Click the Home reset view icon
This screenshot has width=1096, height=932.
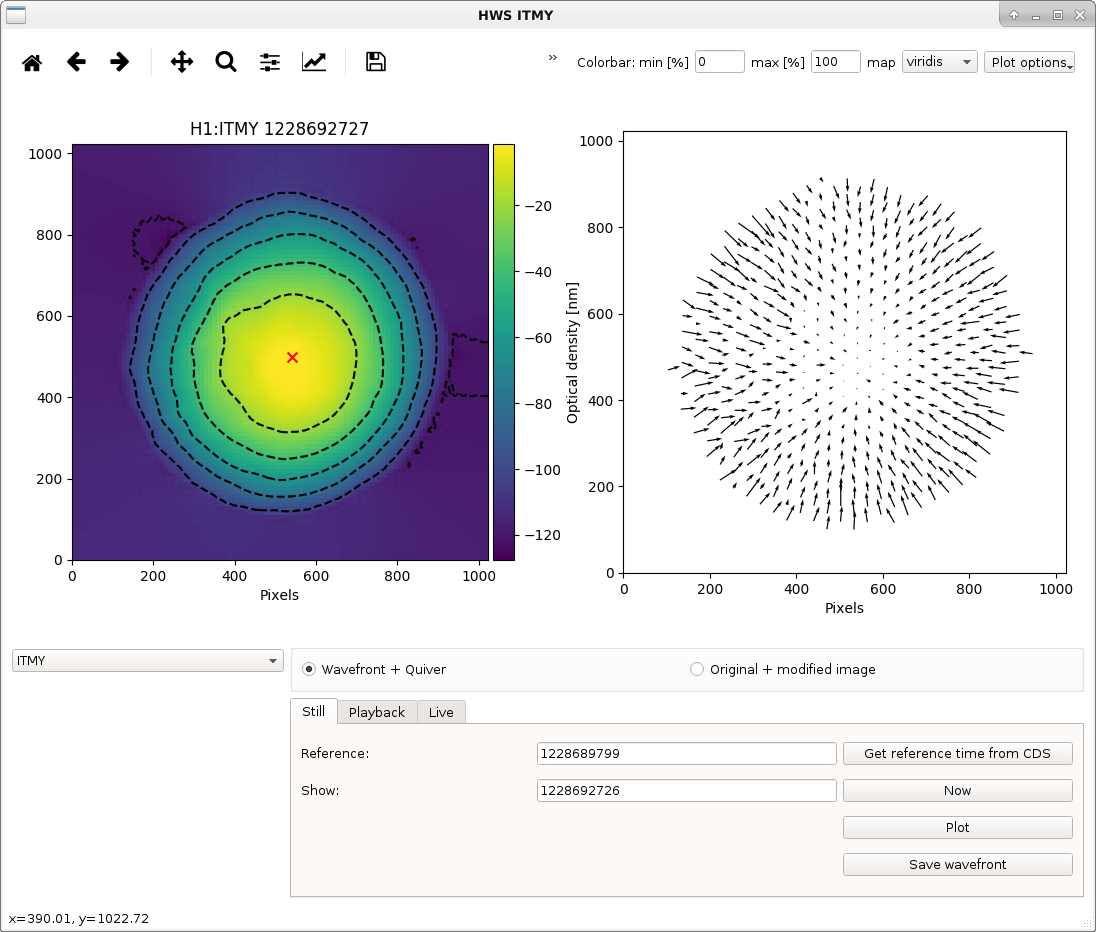[x=32, y=62]
